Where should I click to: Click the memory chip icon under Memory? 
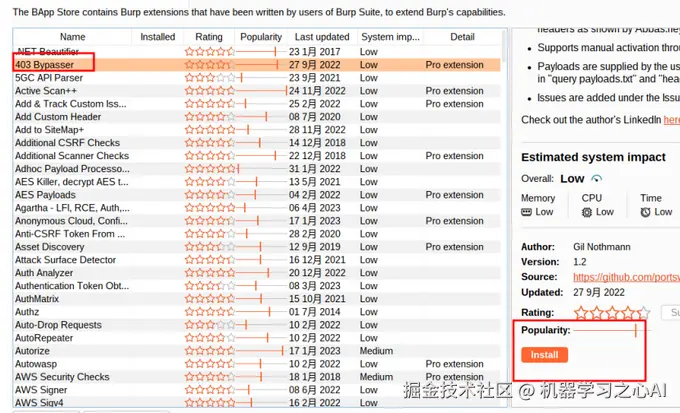click(x=526, y=212)
